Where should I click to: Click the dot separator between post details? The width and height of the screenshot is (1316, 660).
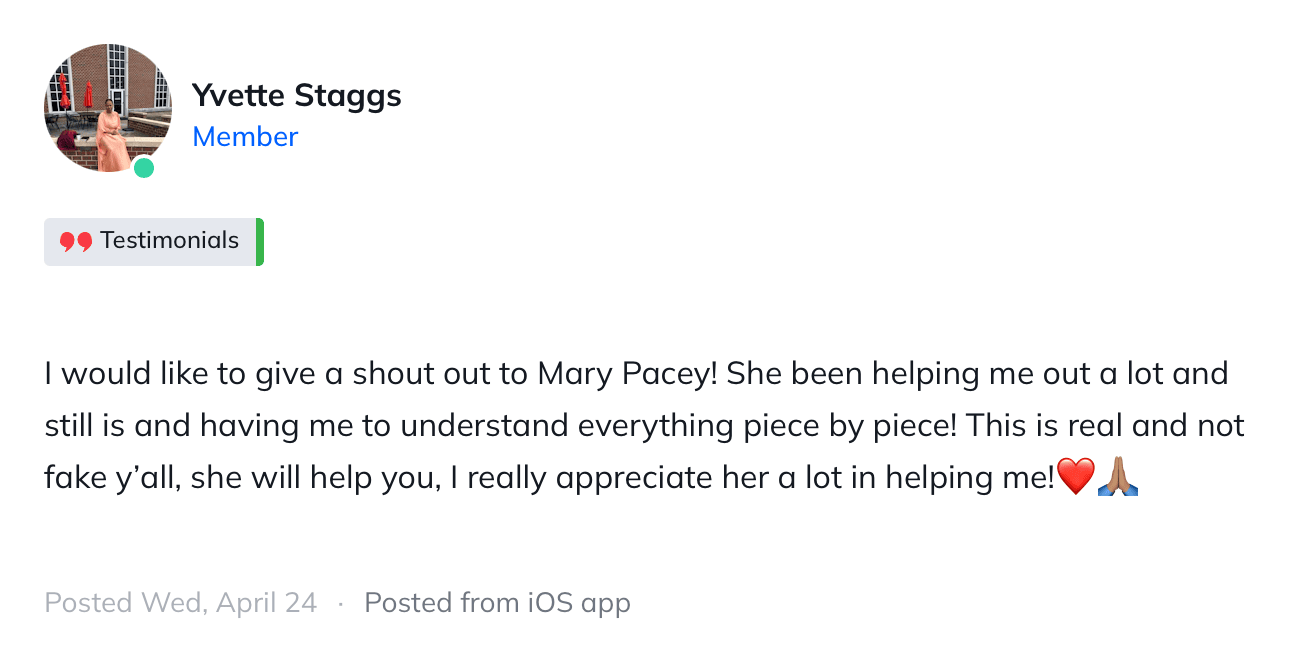click(341, 604)
